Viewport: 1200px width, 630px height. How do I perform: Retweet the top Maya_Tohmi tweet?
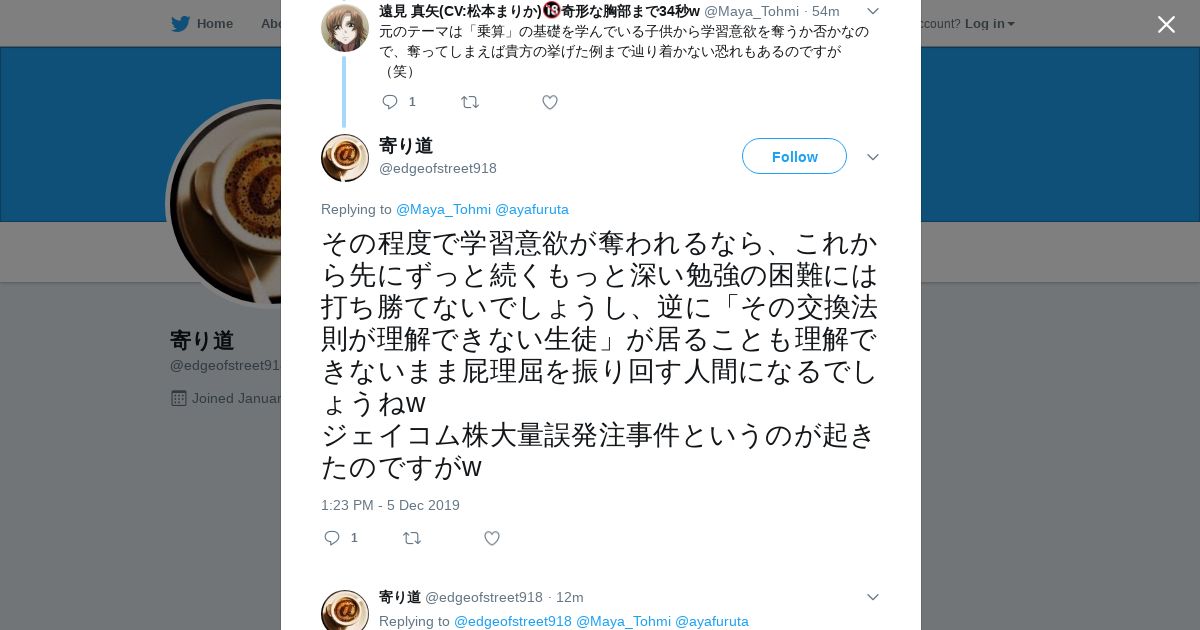point(470,102)
